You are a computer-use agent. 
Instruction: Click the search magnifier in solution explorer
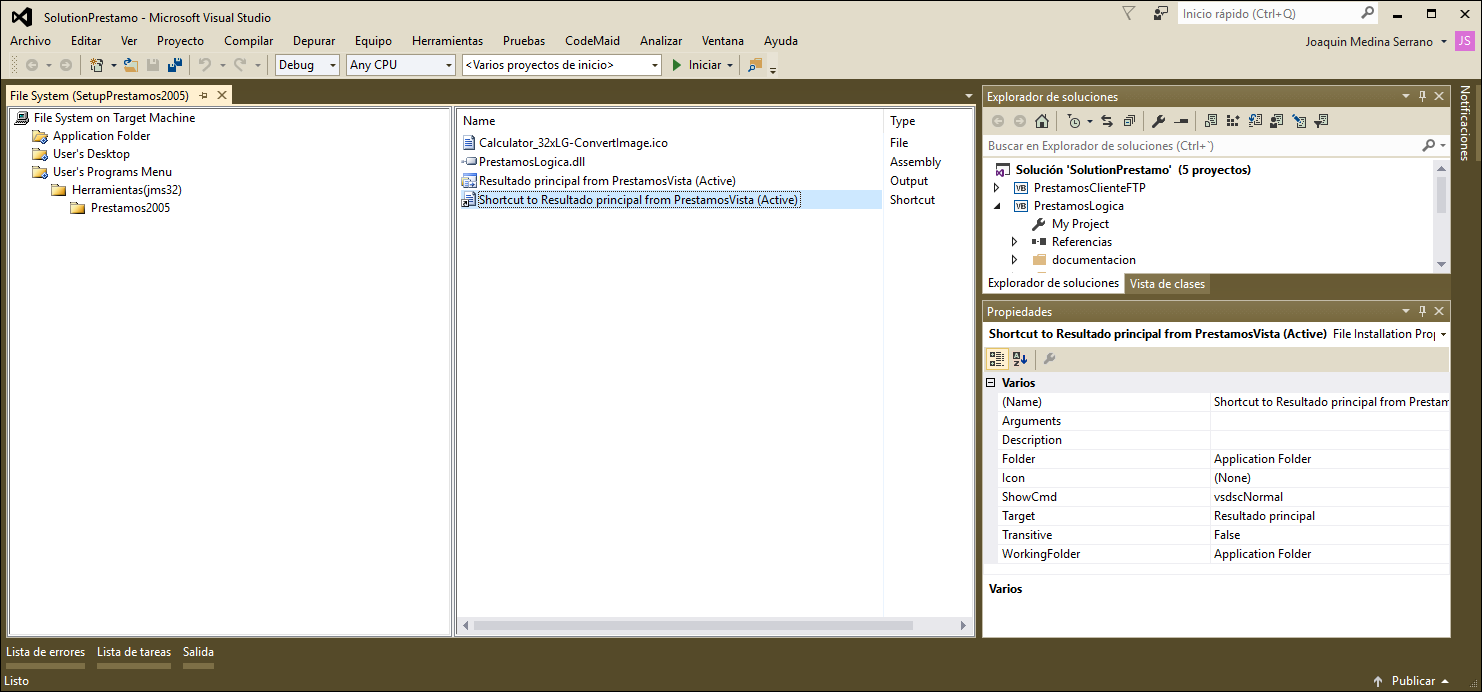pyautogui.click(x=1428, y=146)
